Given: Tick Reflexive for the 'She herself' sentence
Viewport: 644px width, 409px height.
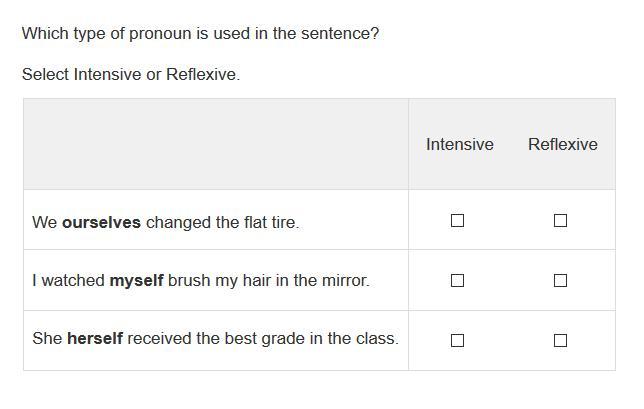Looking at the screenshot, I should [x=560, y=340].
